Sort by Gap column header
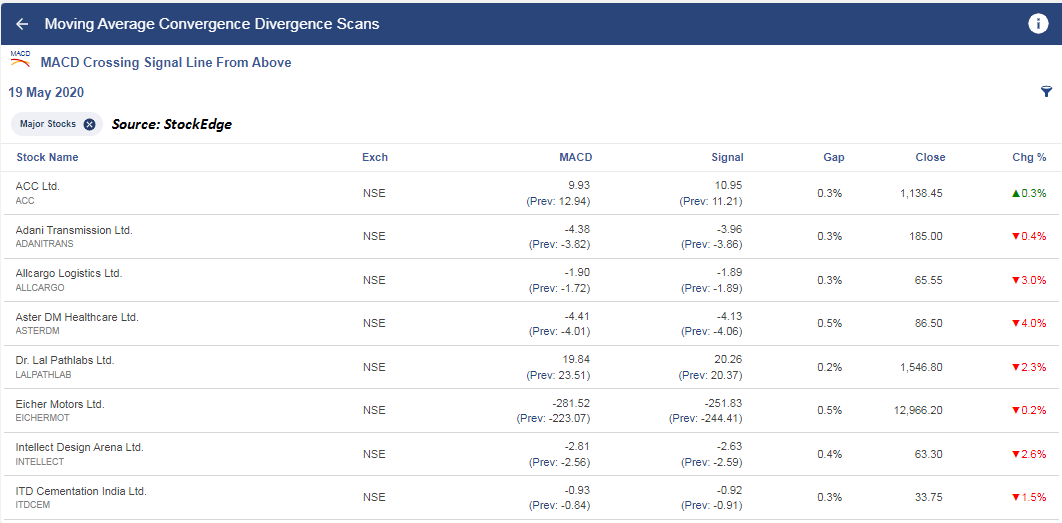This screenshot has width=1062, height=523. [834, 157]
